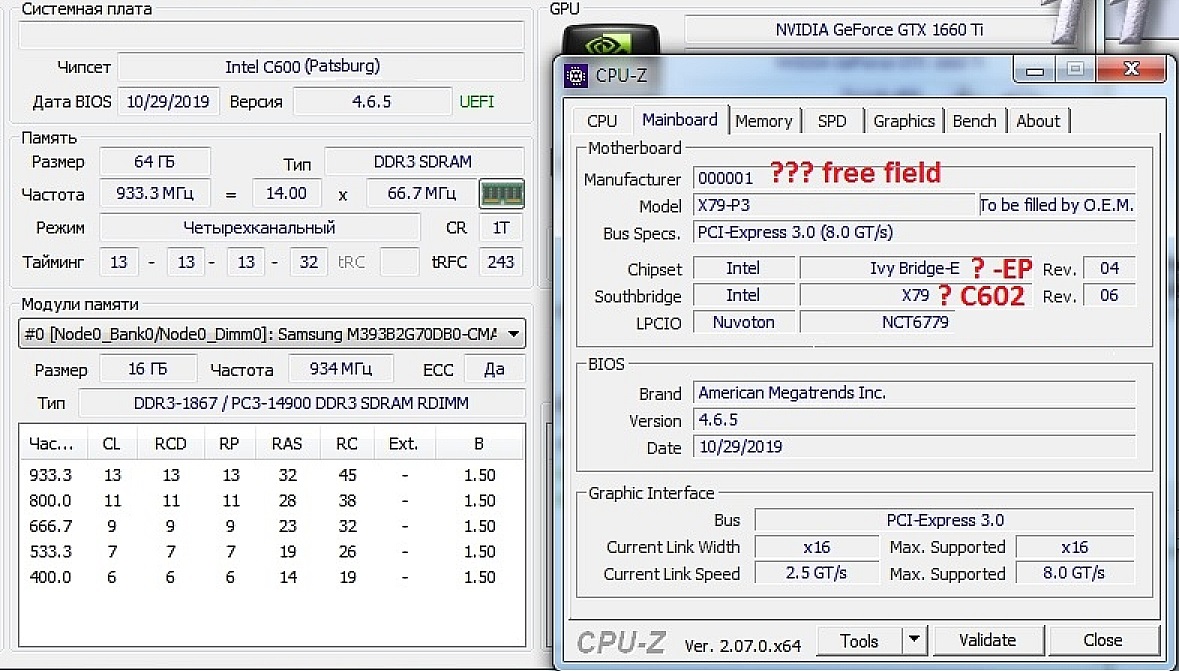
Task: Go to the SPD tab
Action: point(832,121)
